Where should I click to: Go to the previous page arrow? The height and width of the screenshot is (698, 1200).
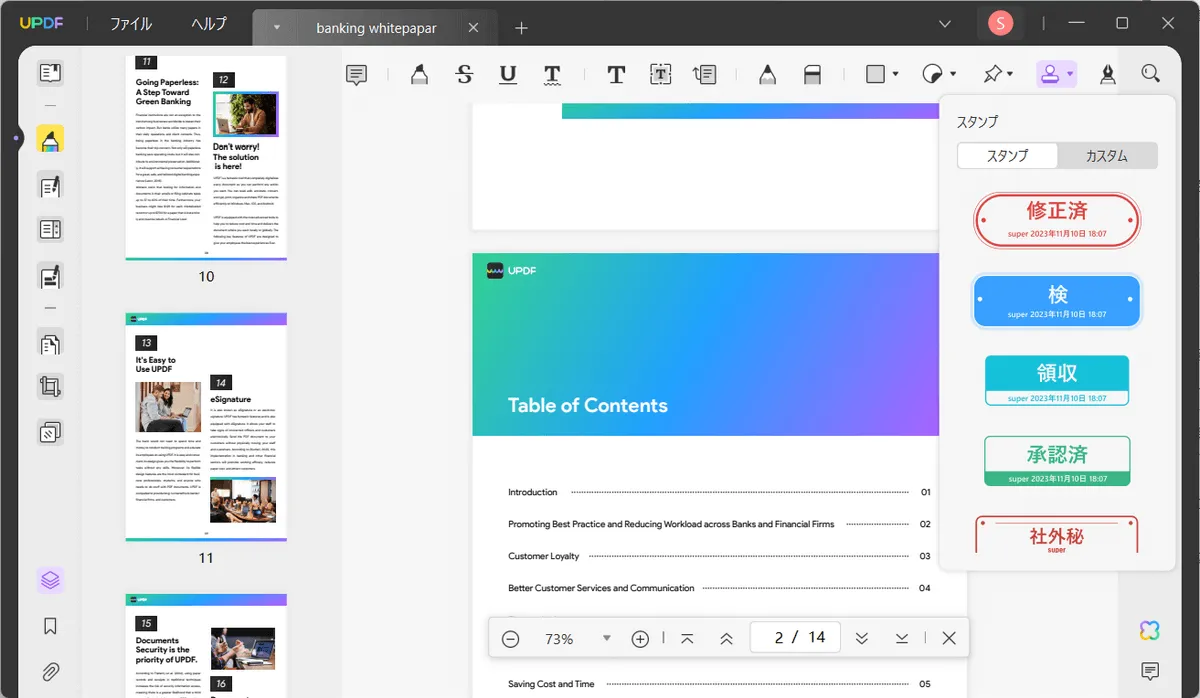pyautogui.click(x=727, y=638)
